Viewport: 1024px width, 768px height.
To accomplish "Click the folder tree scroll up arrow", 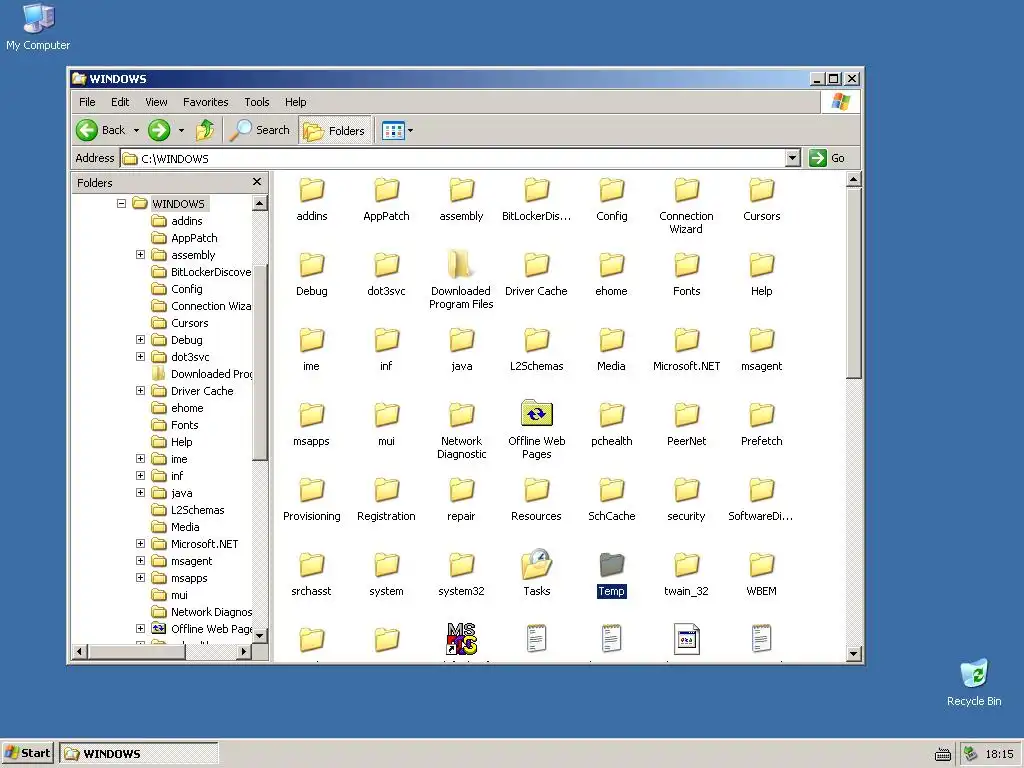I will 259,203.
